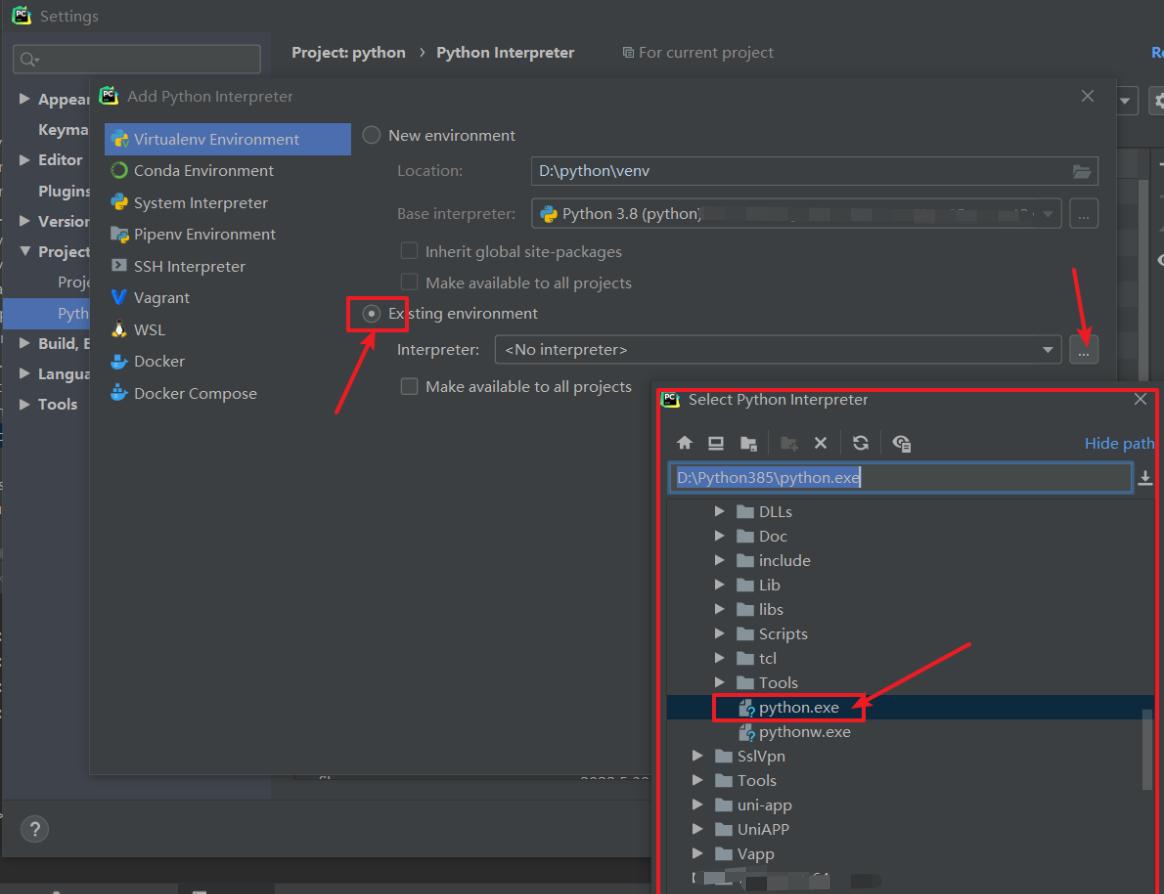Choose Docker Compose interpreter type
The image size is (1164, 894).
pyautogui.click(x=195, y=393)
